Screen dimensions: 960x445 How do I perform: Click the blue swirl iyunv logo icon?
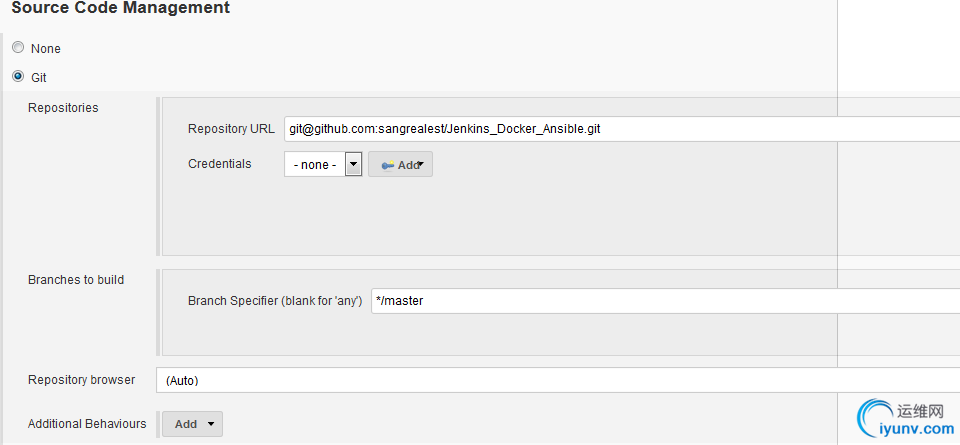[x=875, y=418]
